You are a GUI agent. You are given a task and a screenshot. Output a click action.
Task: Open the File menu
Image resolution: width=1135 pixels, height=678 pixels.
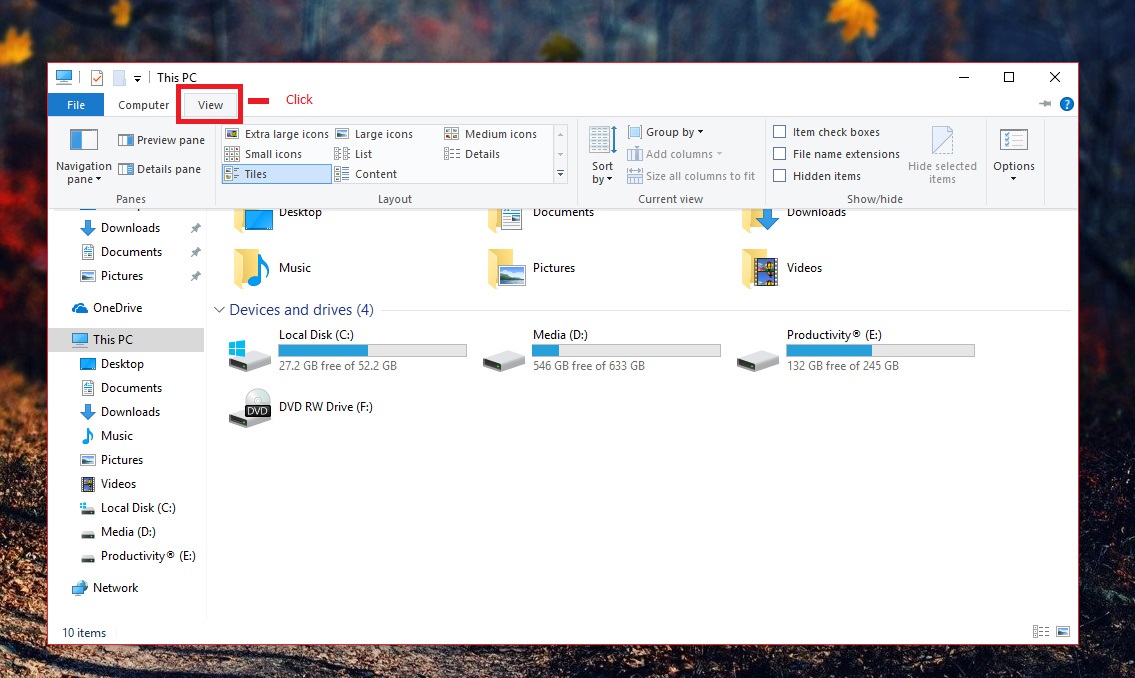click(75, 104)
